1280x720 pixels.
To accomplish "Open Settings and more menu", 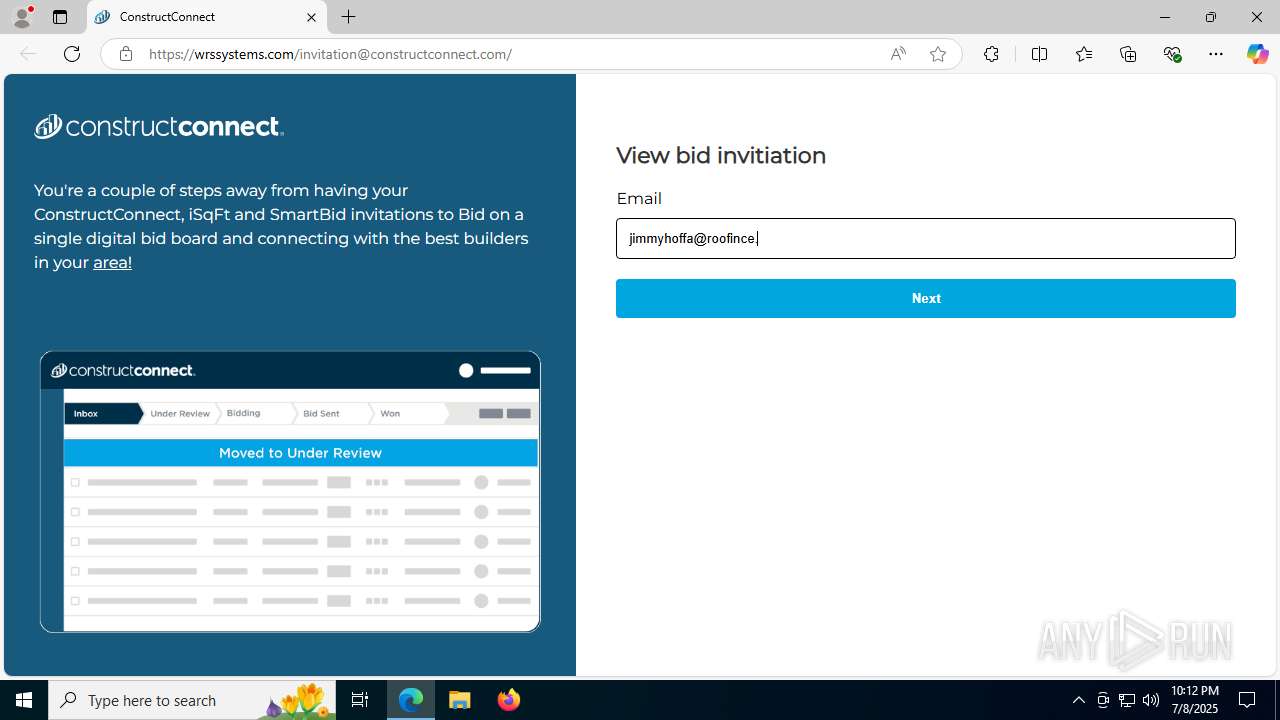I will (1216, 54).
